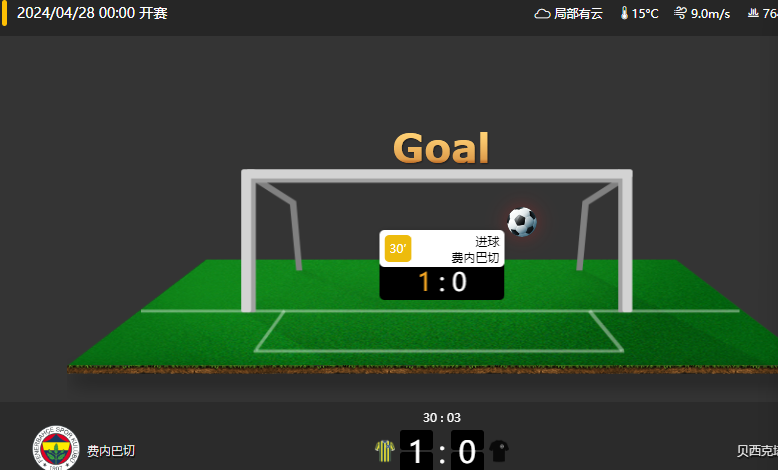This screenshot has width=778, height=470.
Task: Click the 进球 label in the event popup
Action: click(x=487, y=242)
